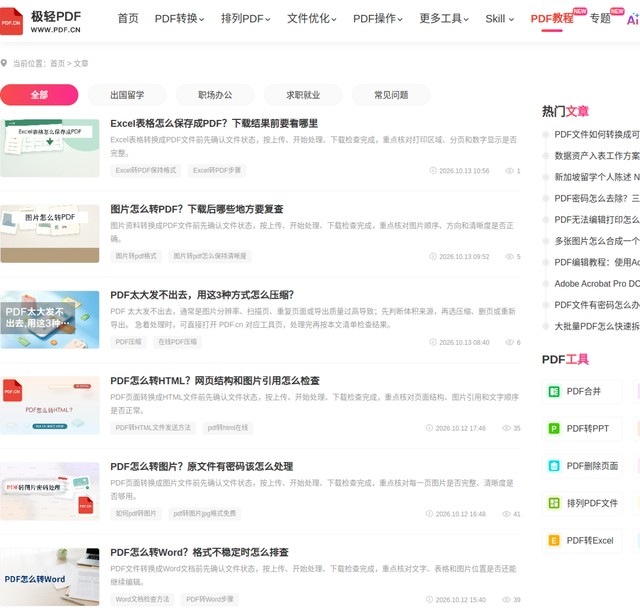
Task: Open hot article Adobe Acrobat Pro DC
Action: [x=597, y=284]
